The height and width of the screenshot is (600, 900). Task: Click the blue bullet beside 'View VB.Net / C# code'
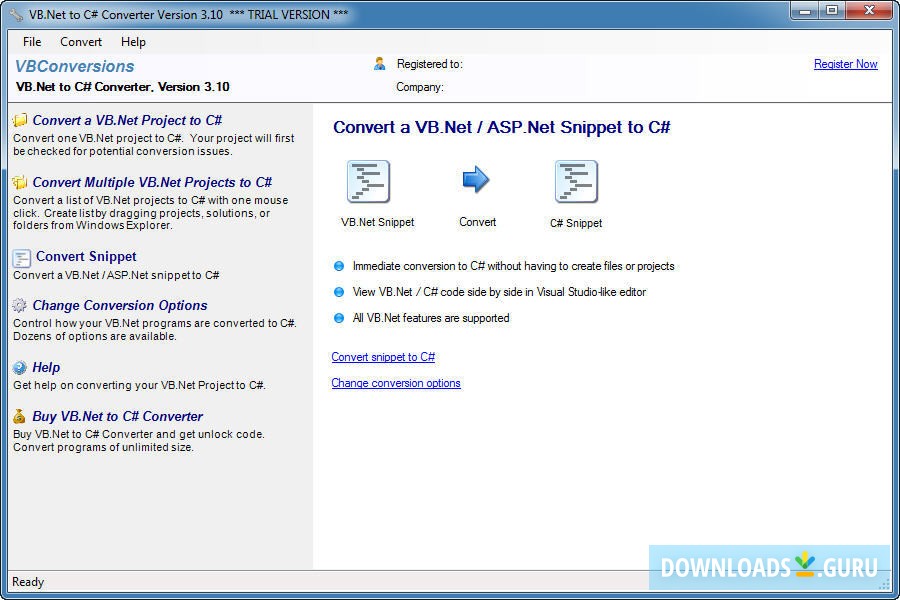point(339,292)
